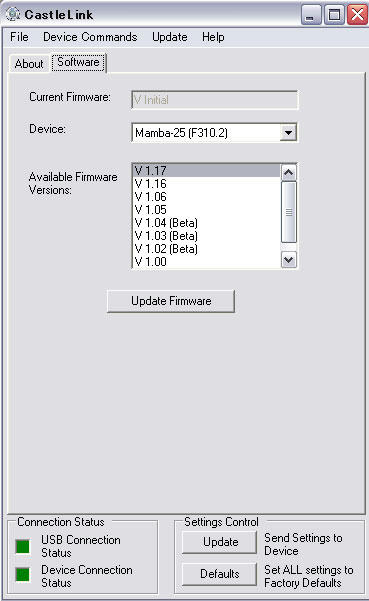369x601 pixels.
Task: Expand the Mamba-25 (F310.2) device combo box
Action: coord(214,133)
